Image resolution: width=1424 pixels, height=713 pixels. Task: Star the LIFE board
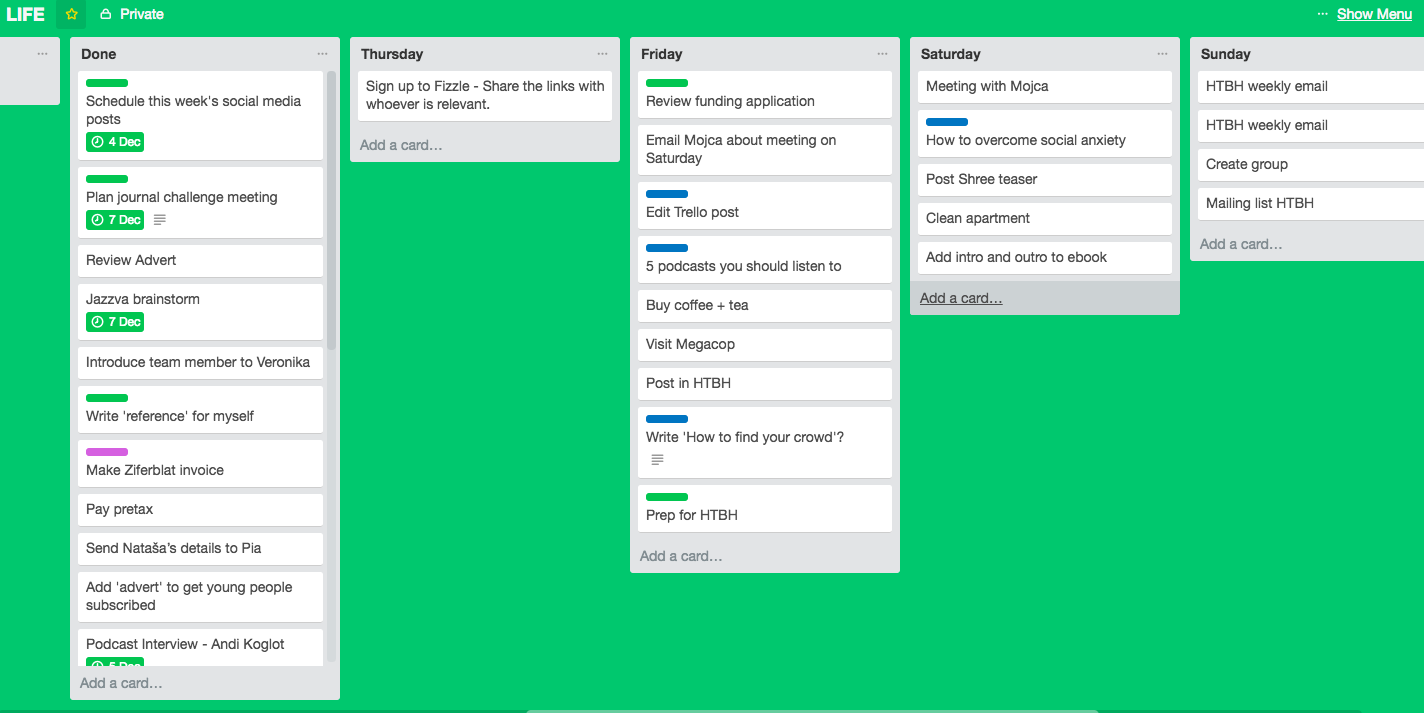[72, 14]
